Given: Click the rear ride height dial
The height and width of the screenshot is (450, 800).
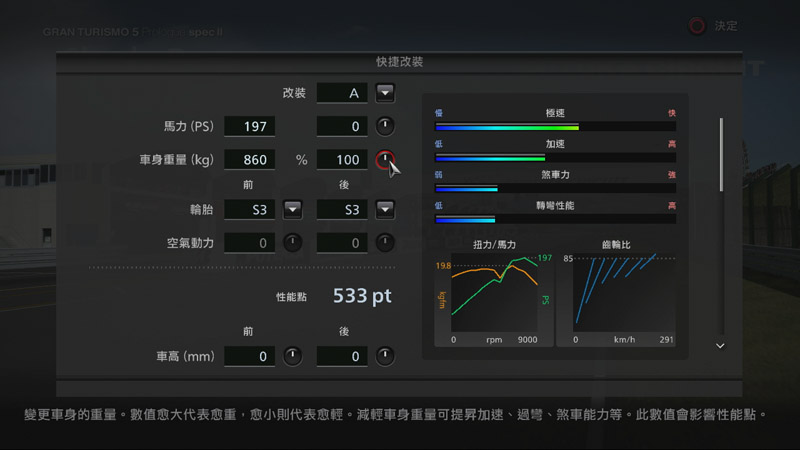Looking at the screenshot, I should point(385,356).
